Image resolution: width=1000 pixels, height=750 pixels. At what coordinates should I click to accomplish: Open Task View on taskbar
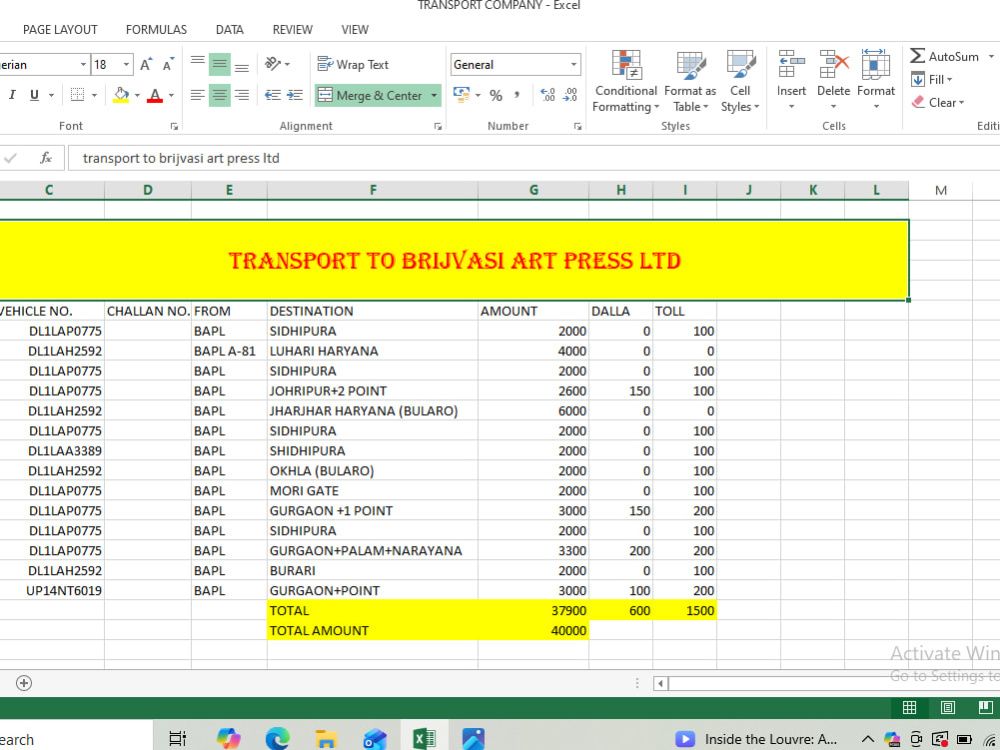[177, 739]
